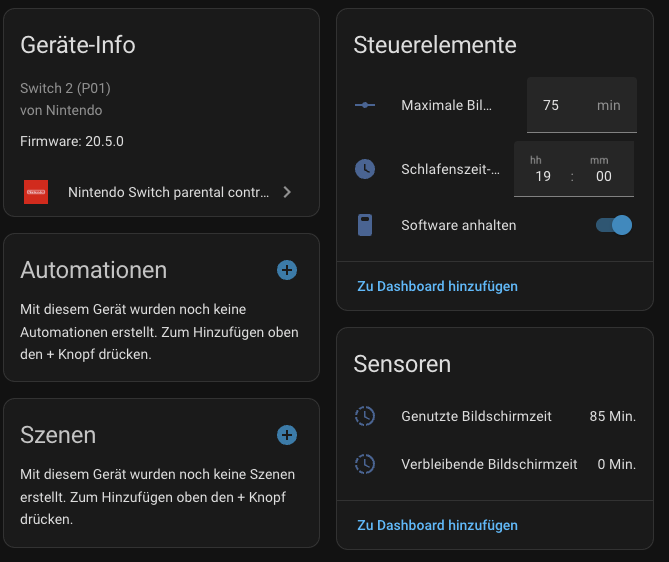Click the Sensoren card heading
Screen dimensions: 669x562
[402, 364]
